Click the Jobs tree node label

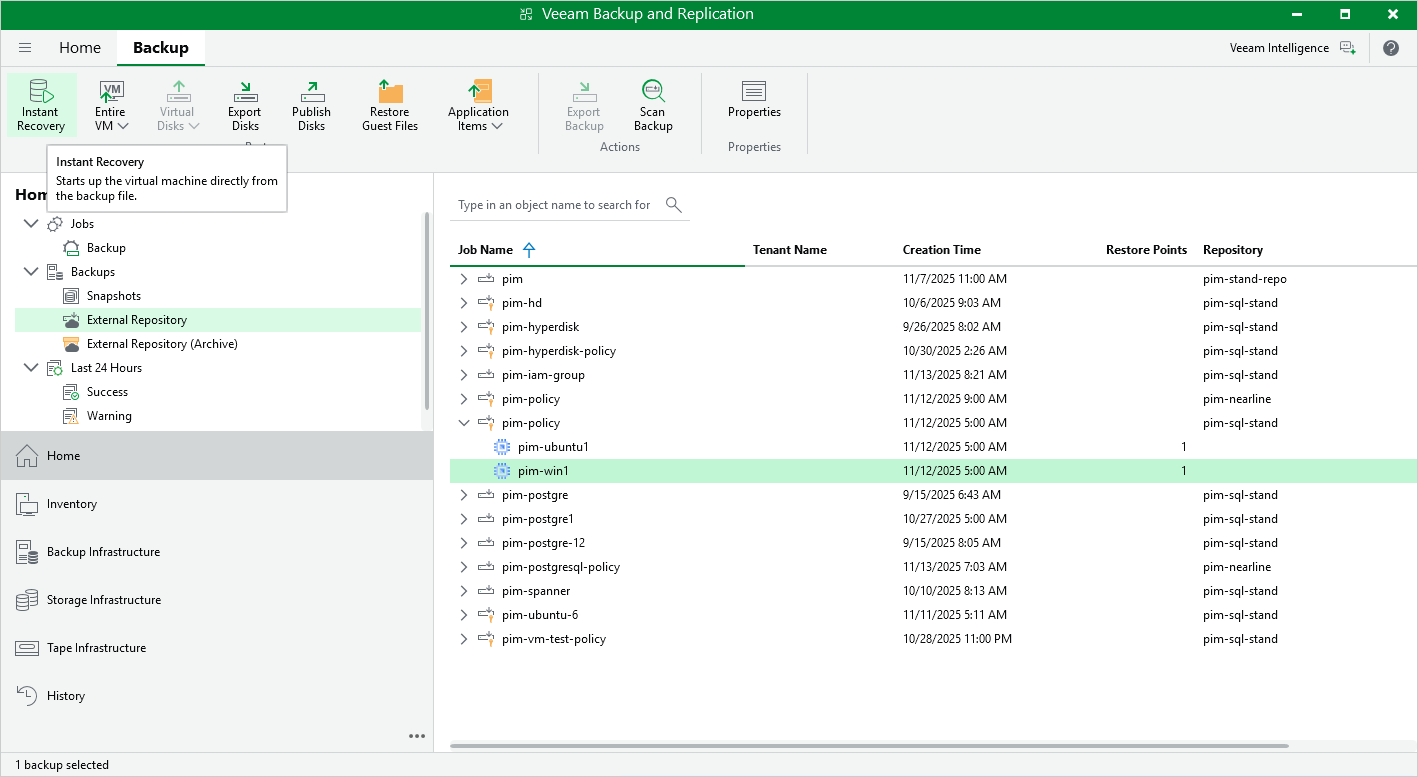tap(82, 224)
